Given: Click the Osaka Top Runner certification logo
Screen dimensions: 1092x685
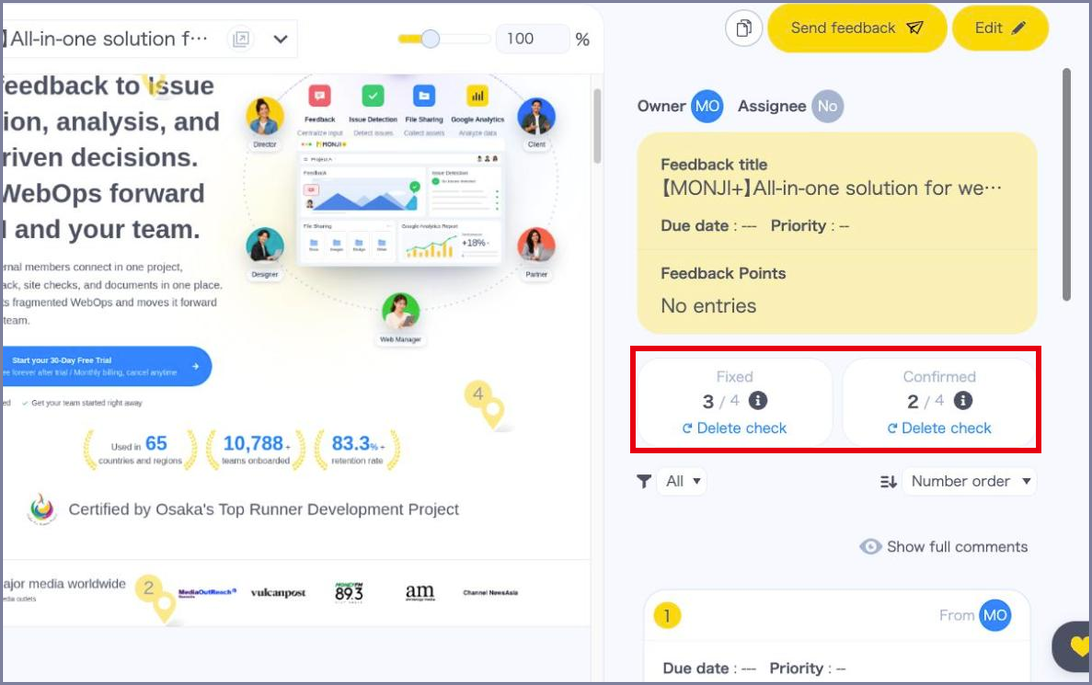Looking at the screenshot, I should pyautogui.click(x=42, y=509).
